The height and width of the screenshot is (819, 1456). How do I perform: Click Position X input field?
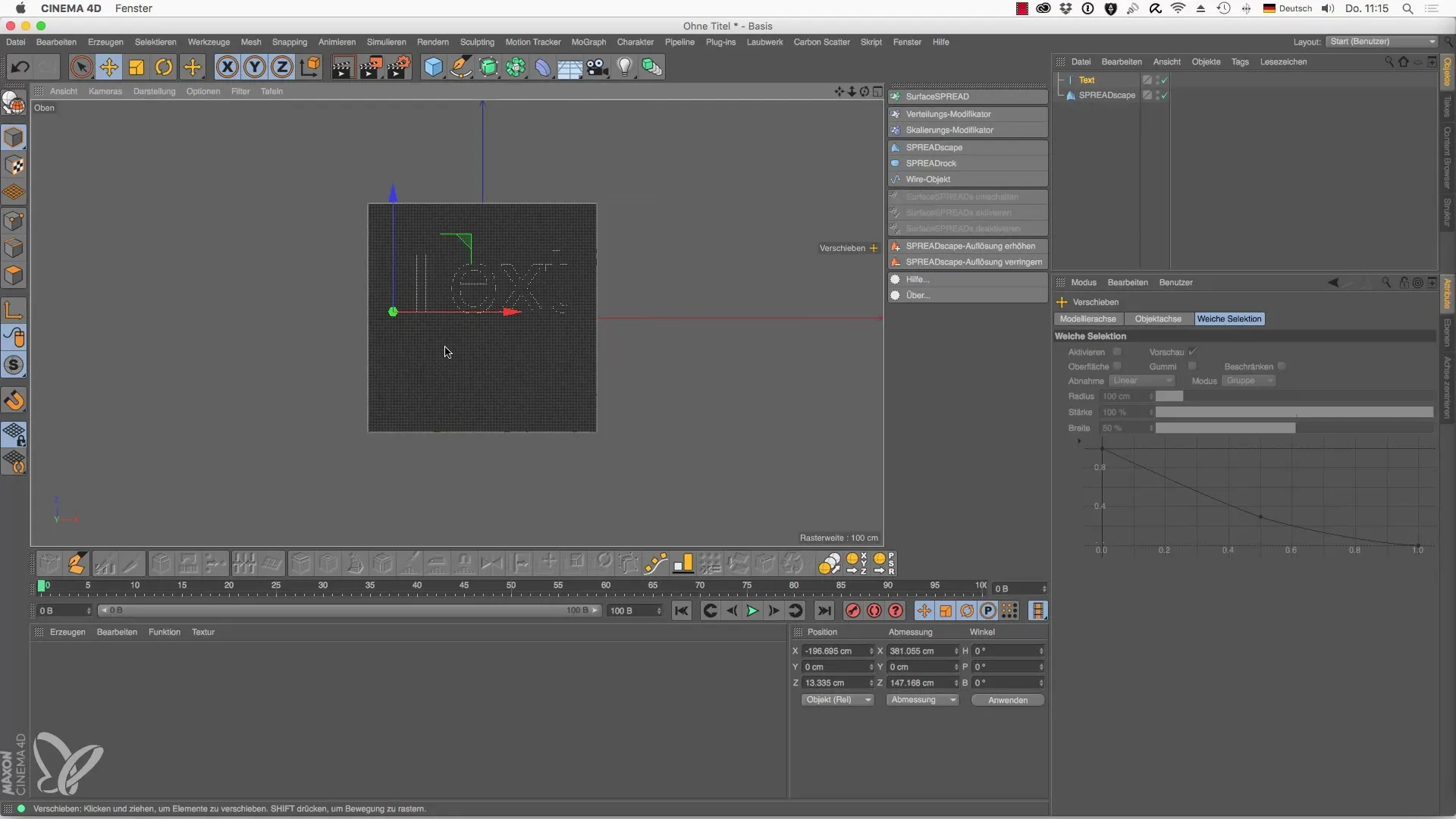[x=836, y=651]
